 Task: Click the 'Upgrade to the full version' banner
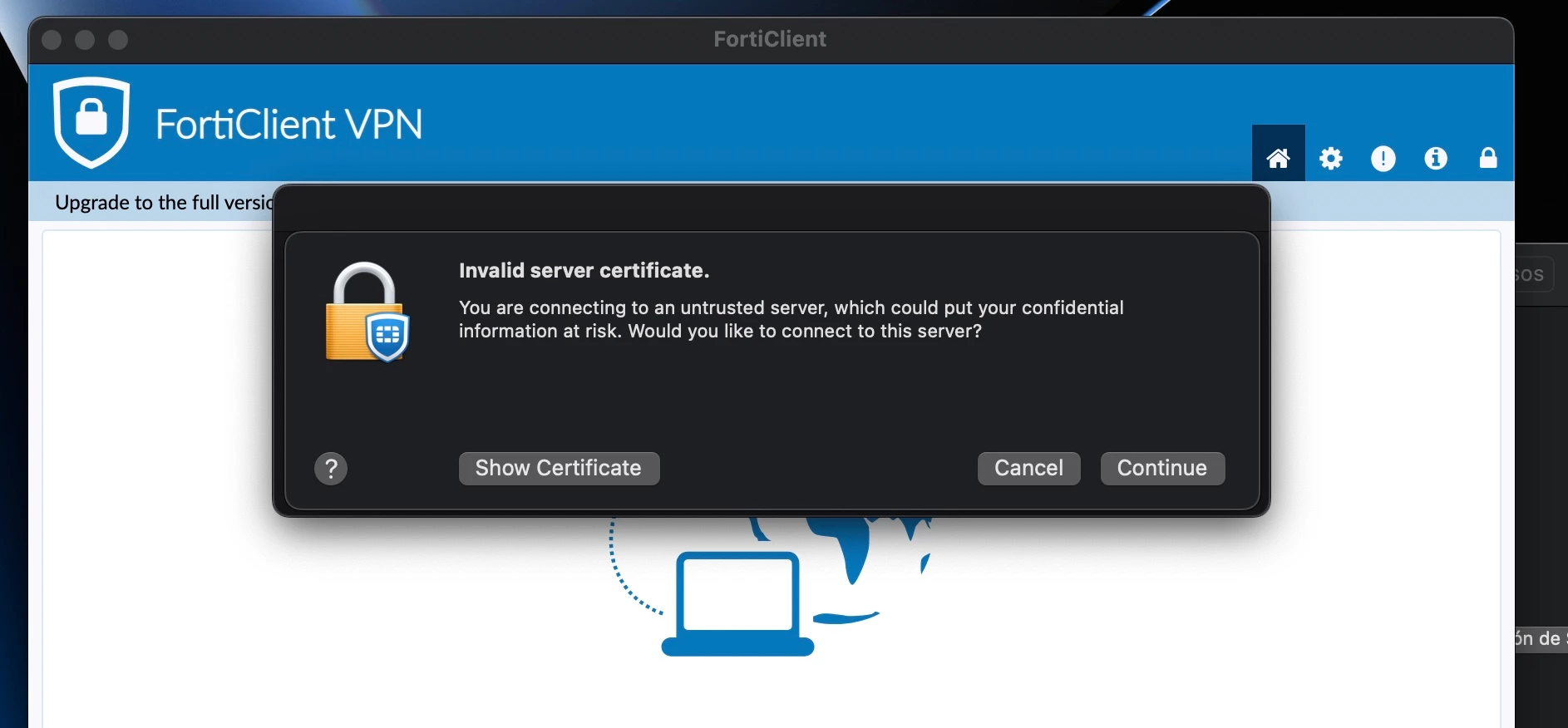click(164, 203)
